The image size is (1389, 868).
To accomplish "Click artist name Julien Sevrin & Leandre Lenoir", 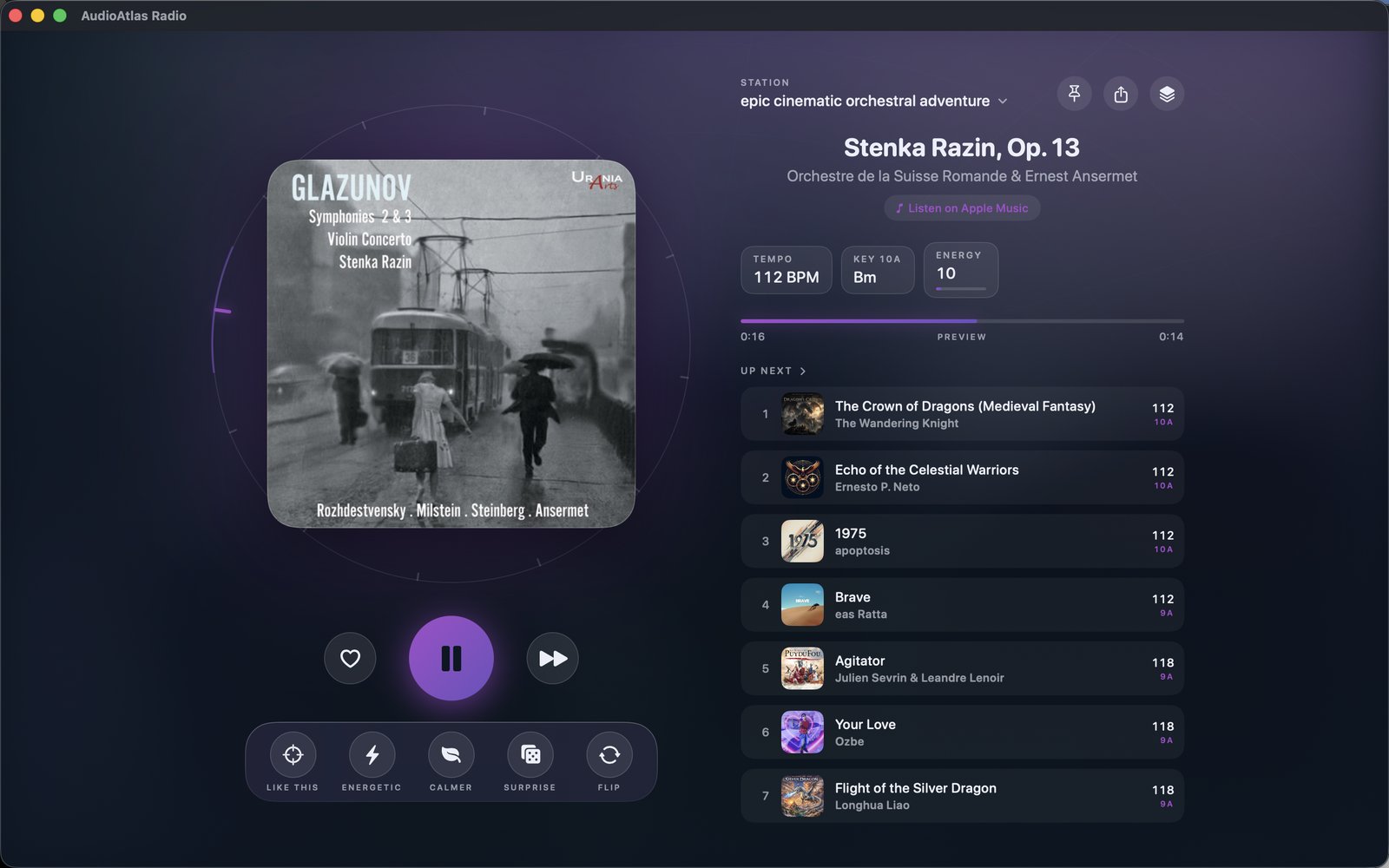I will pyautogui.click(x=919, y=678).
